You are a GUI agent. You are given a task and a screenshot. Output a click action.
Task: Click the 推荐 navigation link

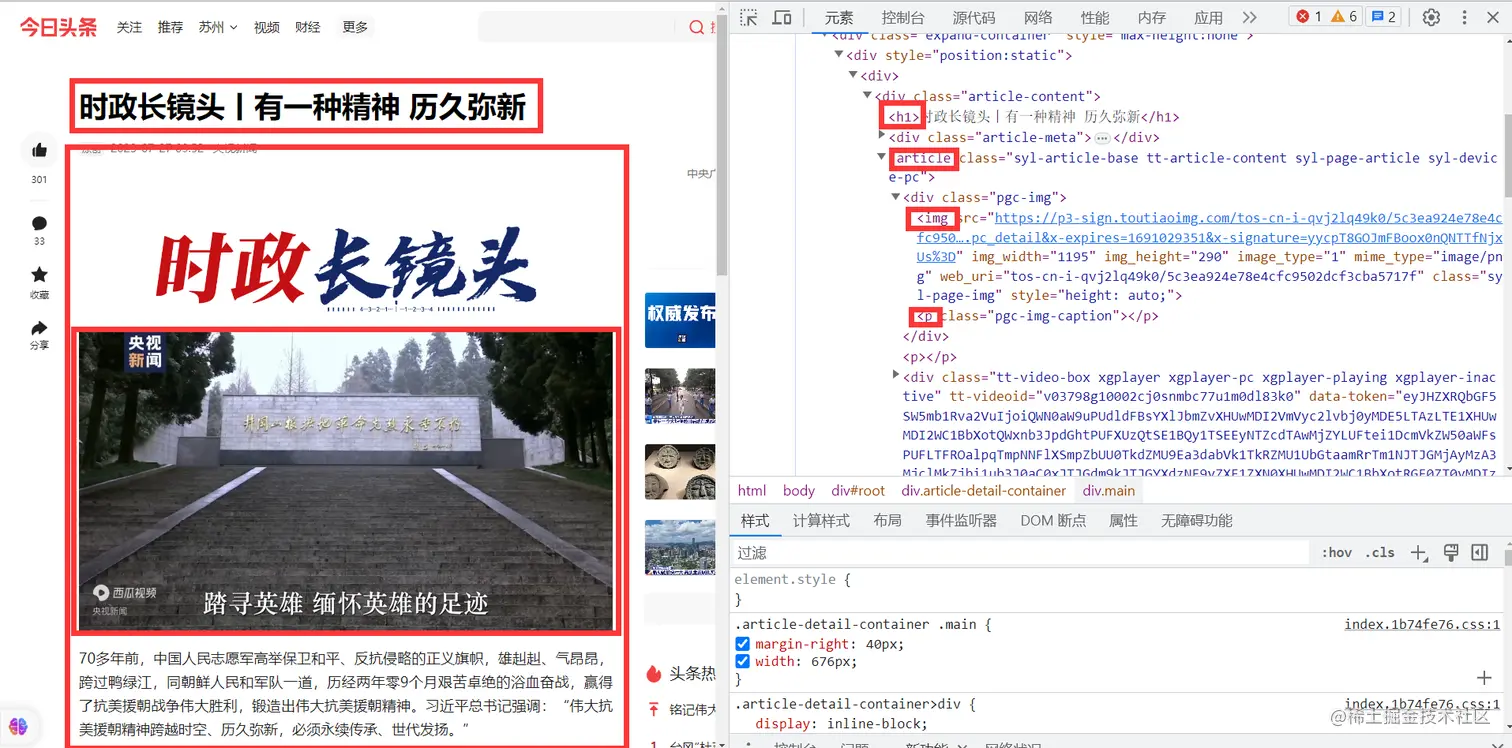(x=170, y=28)
